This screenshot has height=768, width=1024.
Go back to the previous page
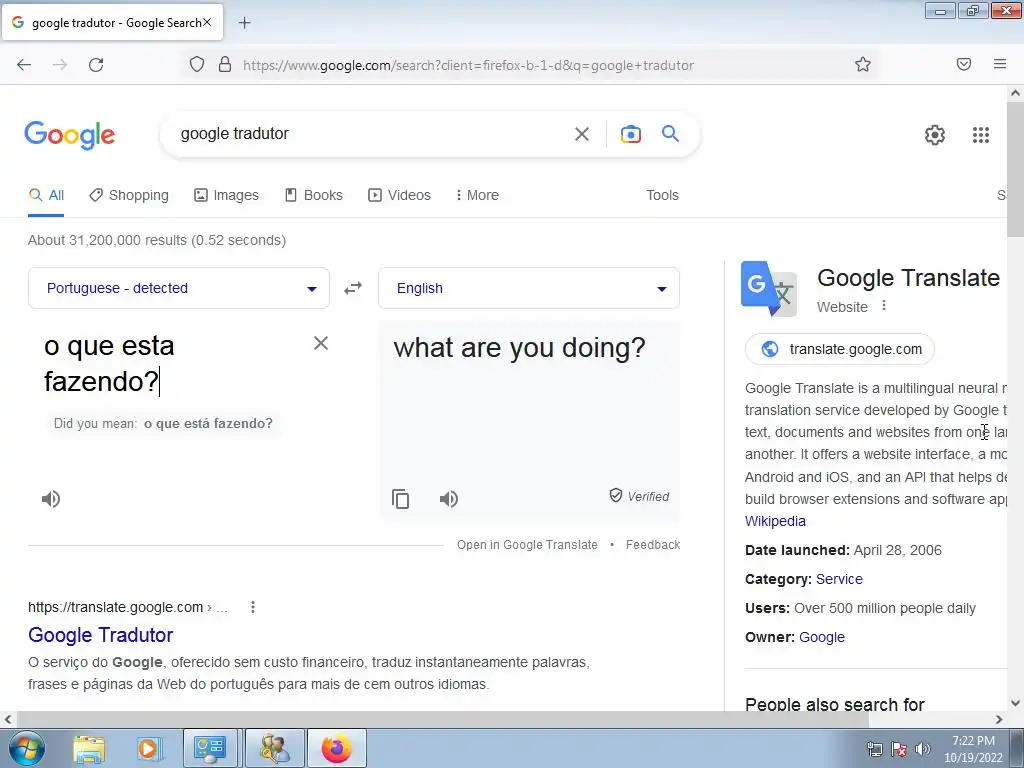click(x=24, y=65)
